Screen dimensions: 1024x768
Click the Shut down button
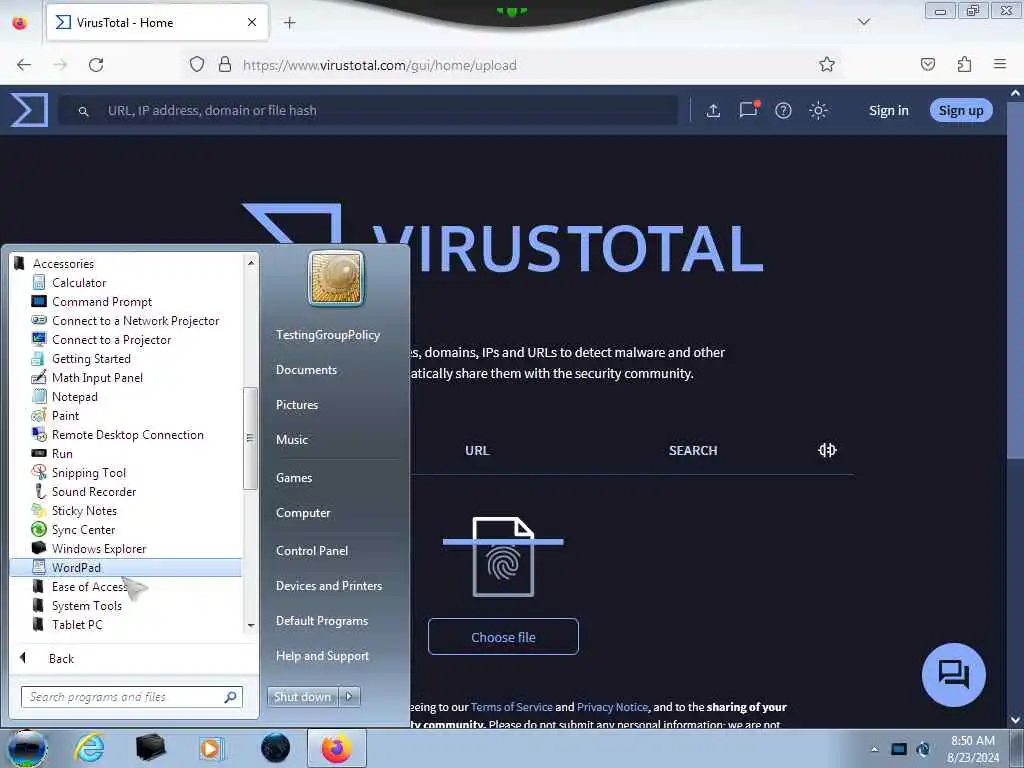tap(302, 697)
